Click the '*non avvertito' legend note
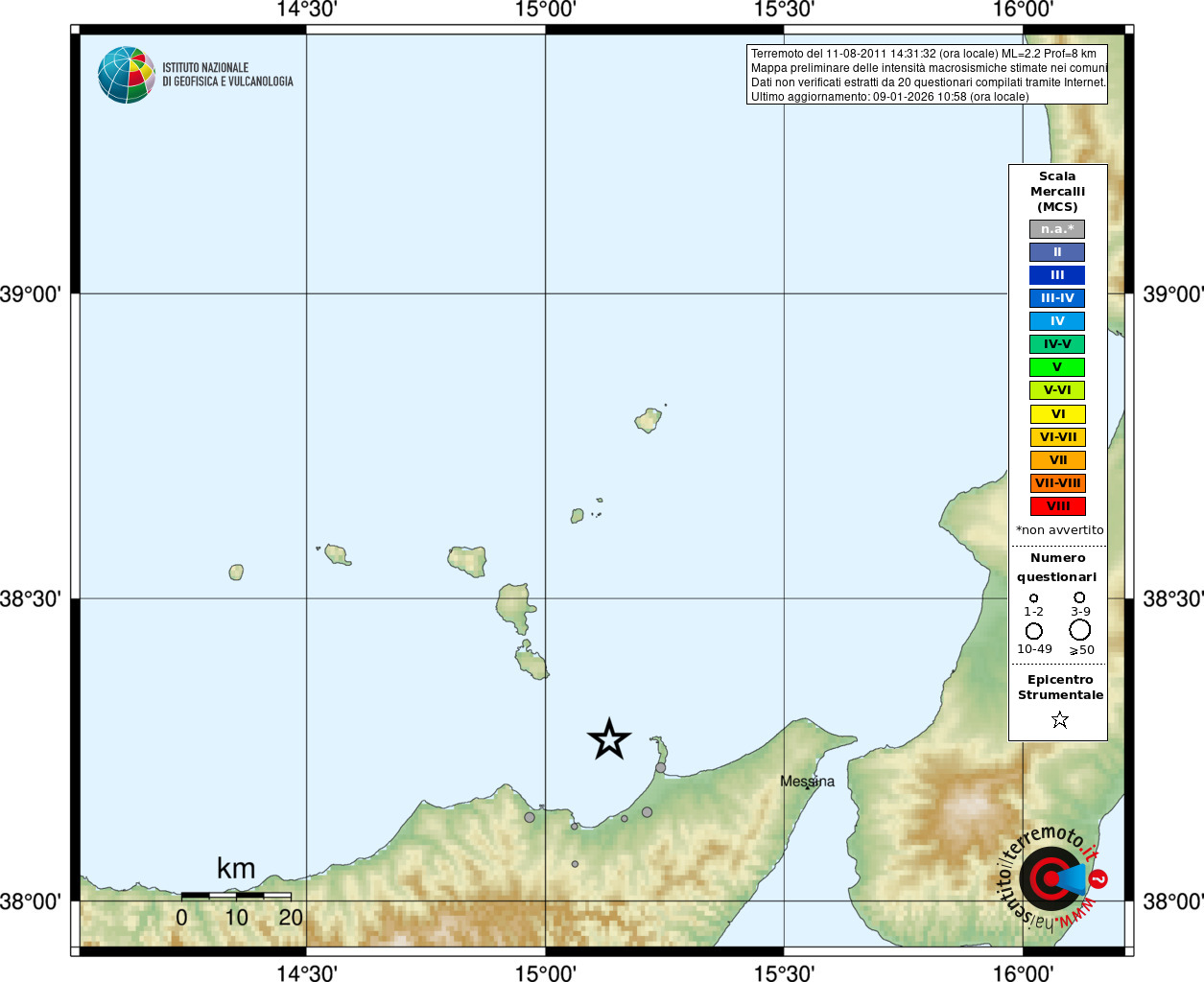 click(1060, 530)
